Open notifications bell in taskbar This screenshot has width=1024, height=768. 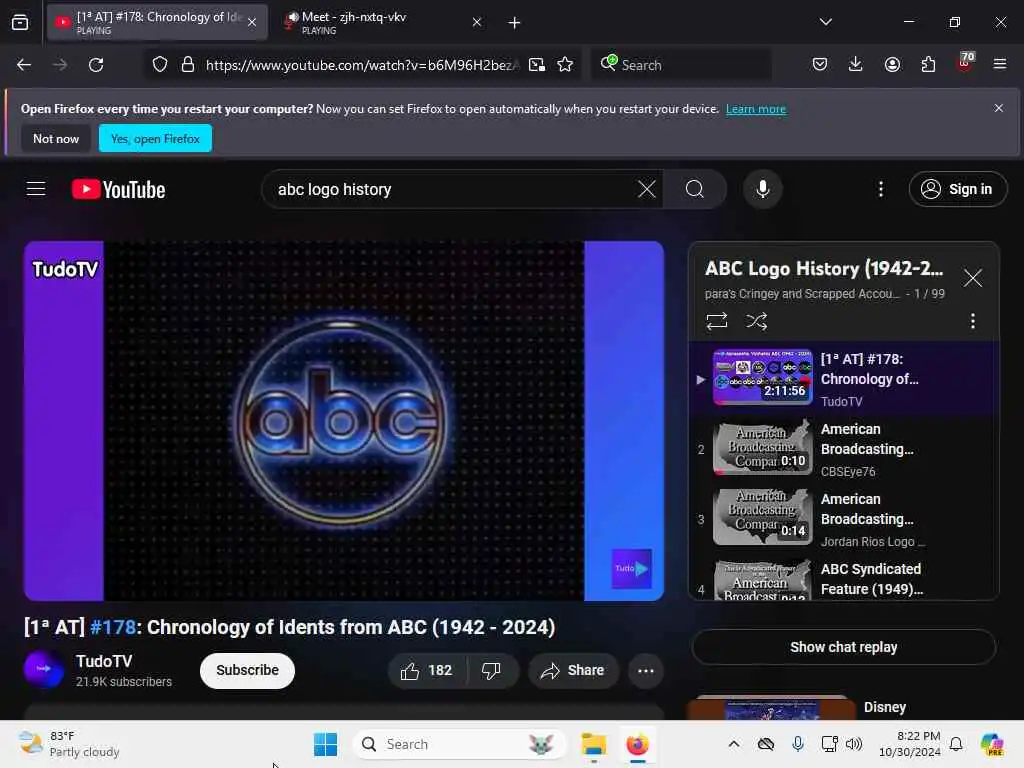pyautogui.click(x=956, y=744)
